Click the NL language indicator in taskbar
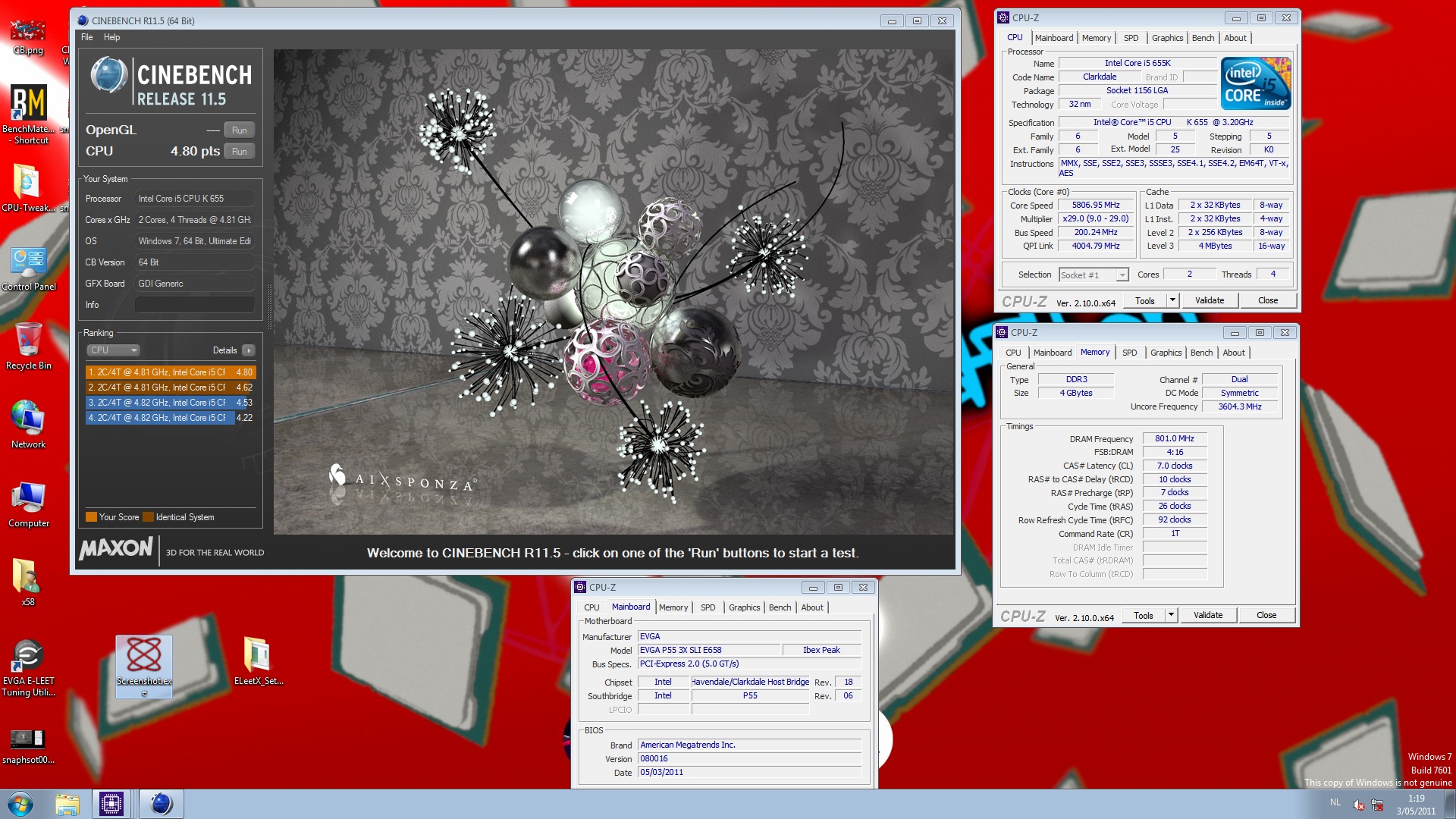The image size is (1456, 819). click(x=1335, y=802)
